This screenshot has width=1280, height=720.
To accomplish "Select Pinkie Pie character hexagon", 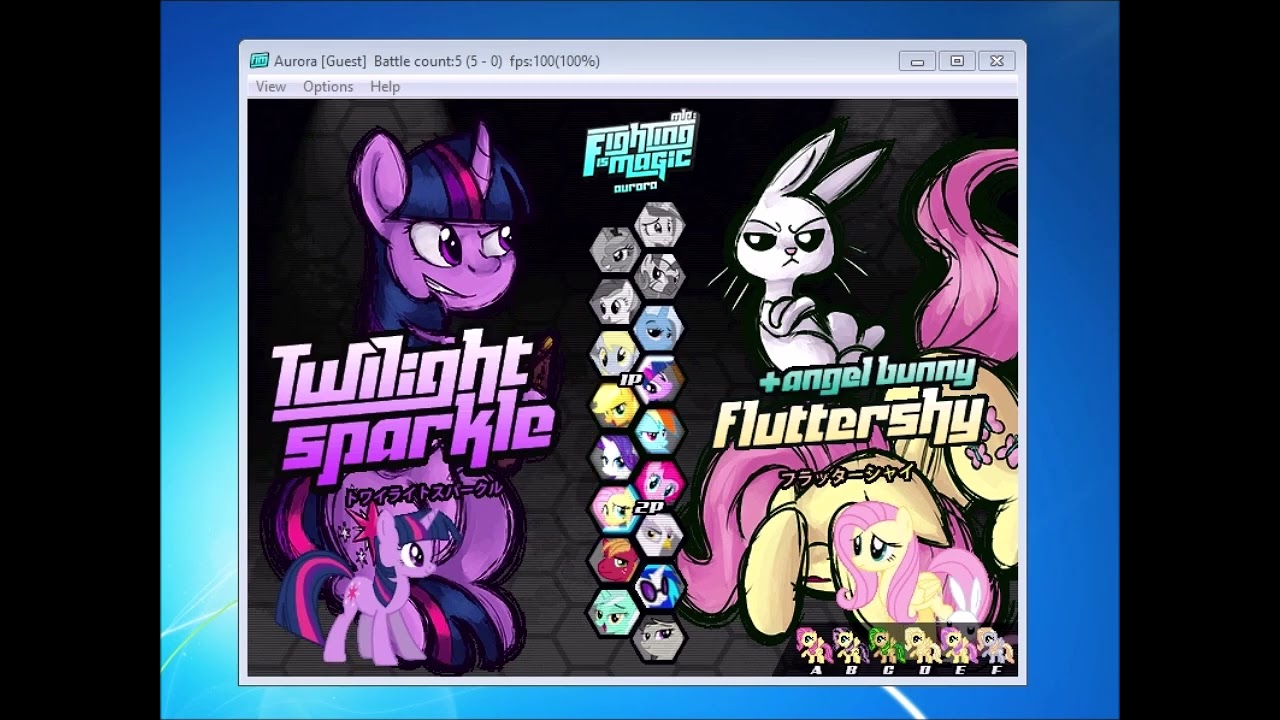I will 660,483.
